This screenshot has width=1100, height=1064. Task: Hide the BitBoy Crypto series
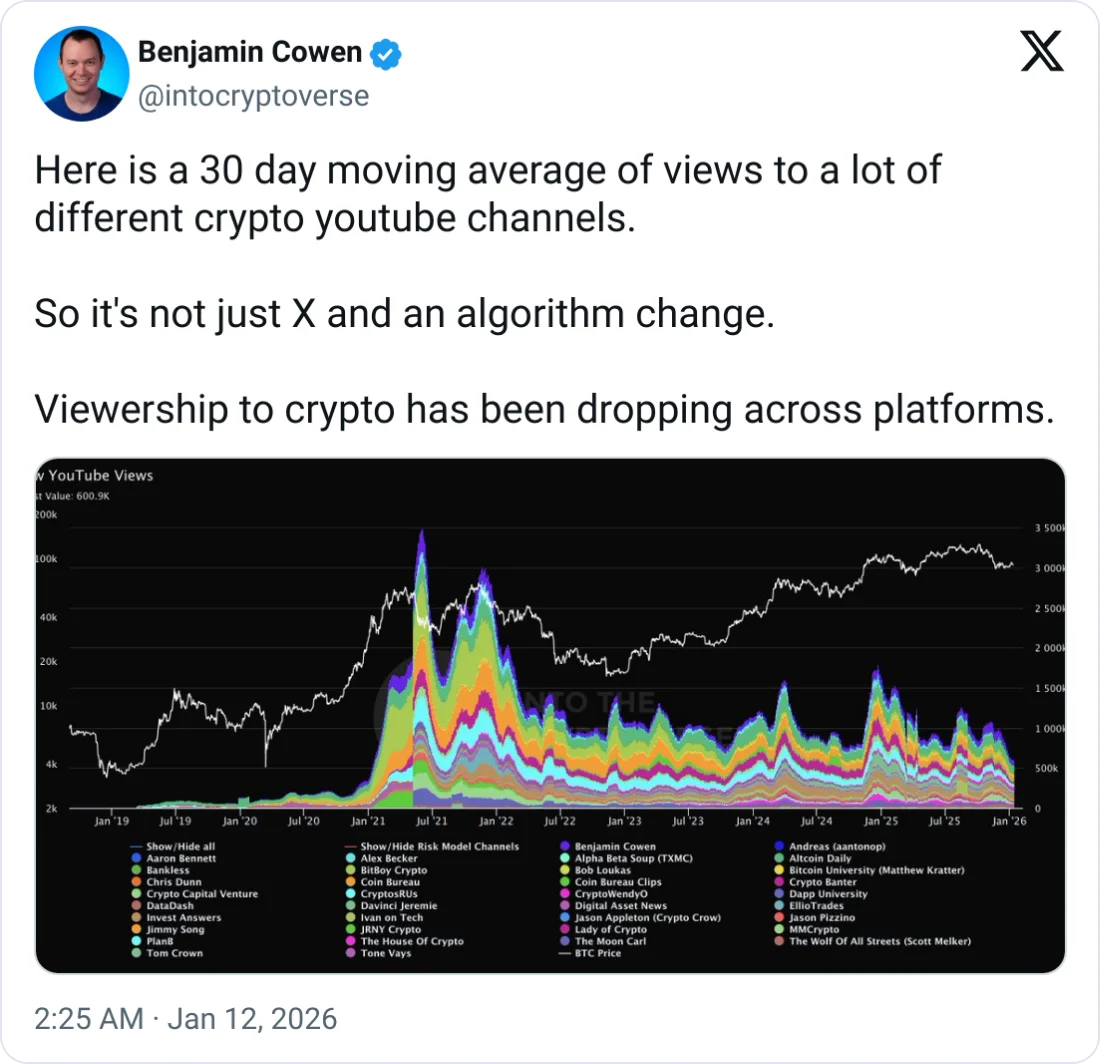pyautogui.click(x=393, y=870)
